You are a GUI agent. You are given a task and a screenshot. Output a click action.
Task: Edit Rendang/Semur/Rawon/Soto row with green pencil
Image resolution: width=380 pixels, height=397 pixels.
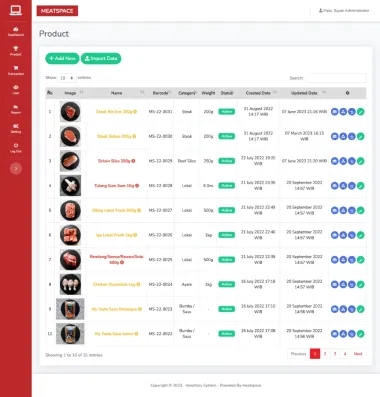[360, 260]
